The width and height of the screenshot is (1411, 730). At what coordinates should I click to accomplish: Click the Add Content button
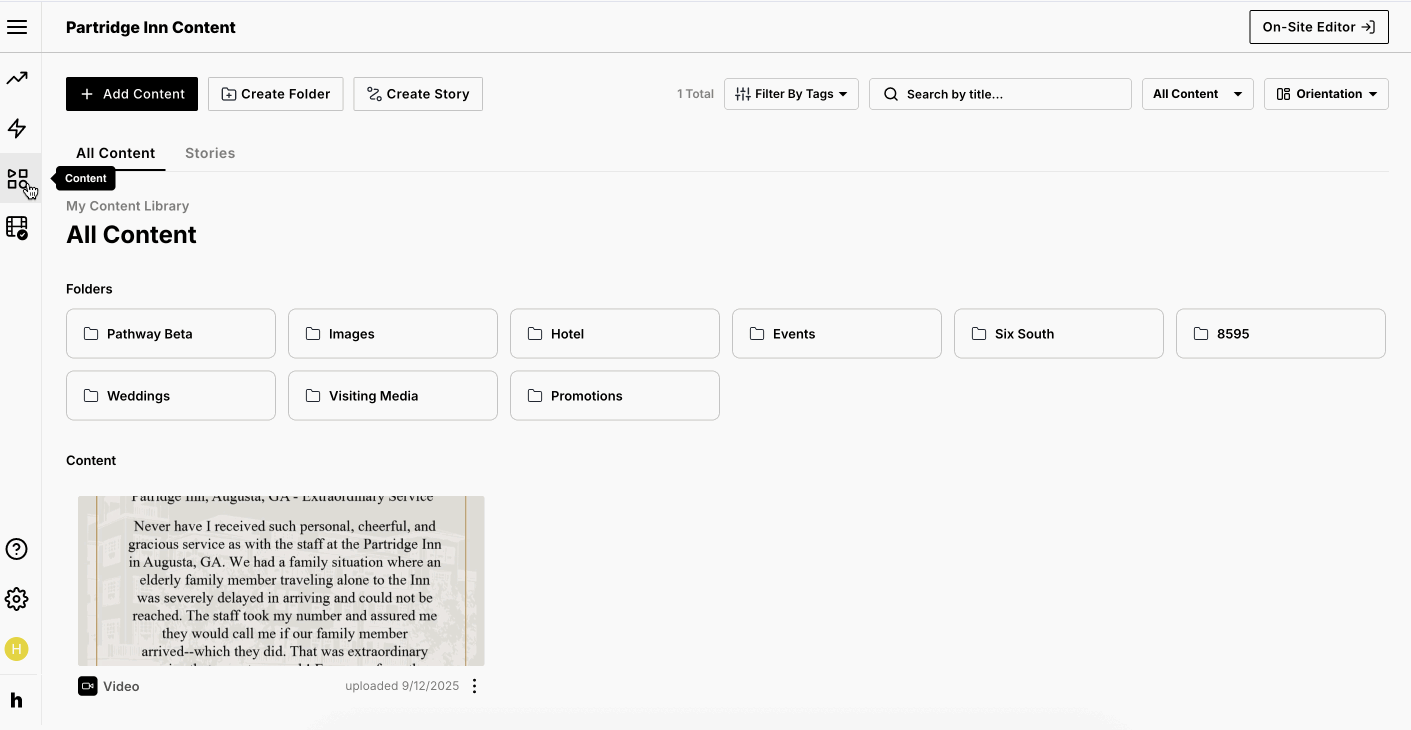point(131,93)
